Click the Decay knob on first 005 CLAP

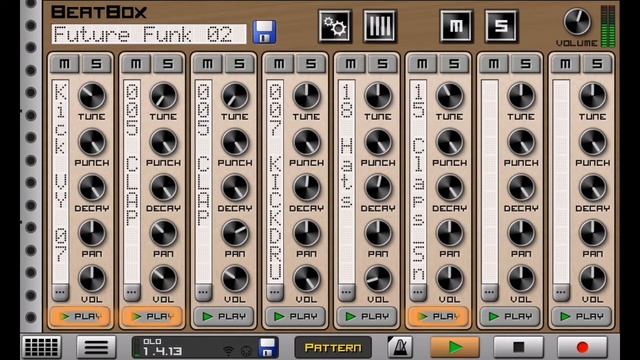(163, 187)
